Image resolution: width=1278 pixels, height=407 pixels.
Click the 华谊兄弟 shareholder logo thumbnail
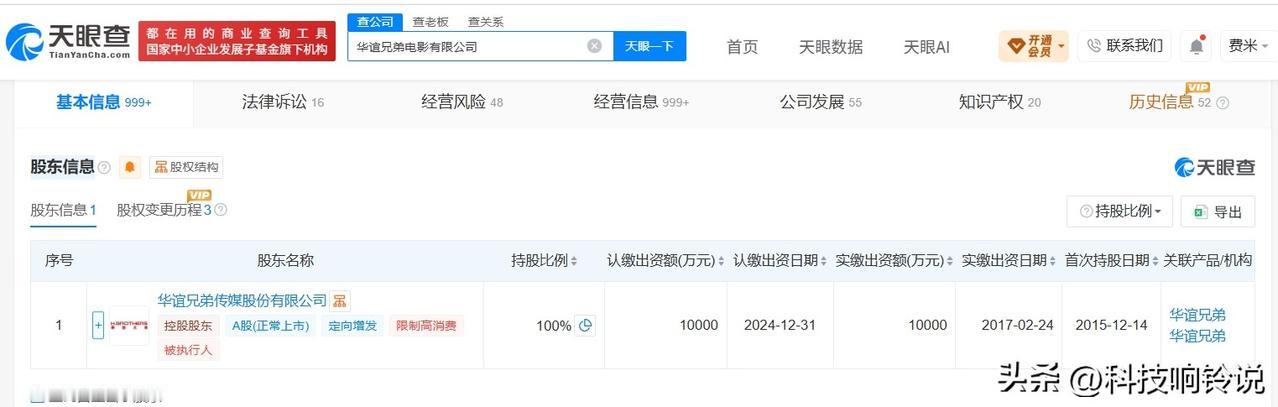coord(128,325)
